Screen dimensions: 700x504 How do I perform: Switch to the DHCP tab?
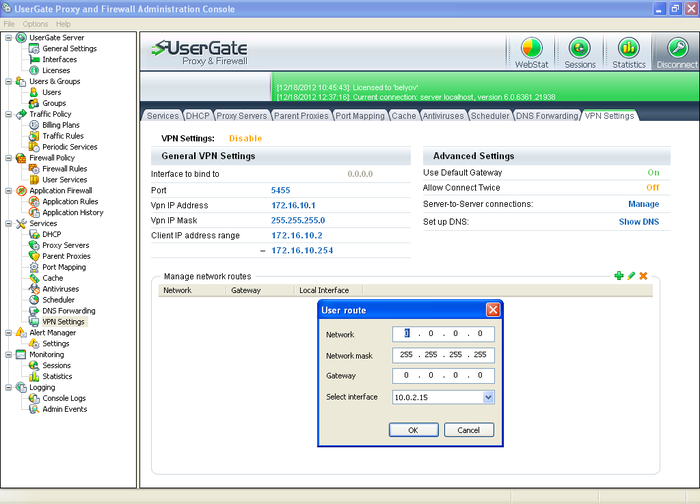197,116
